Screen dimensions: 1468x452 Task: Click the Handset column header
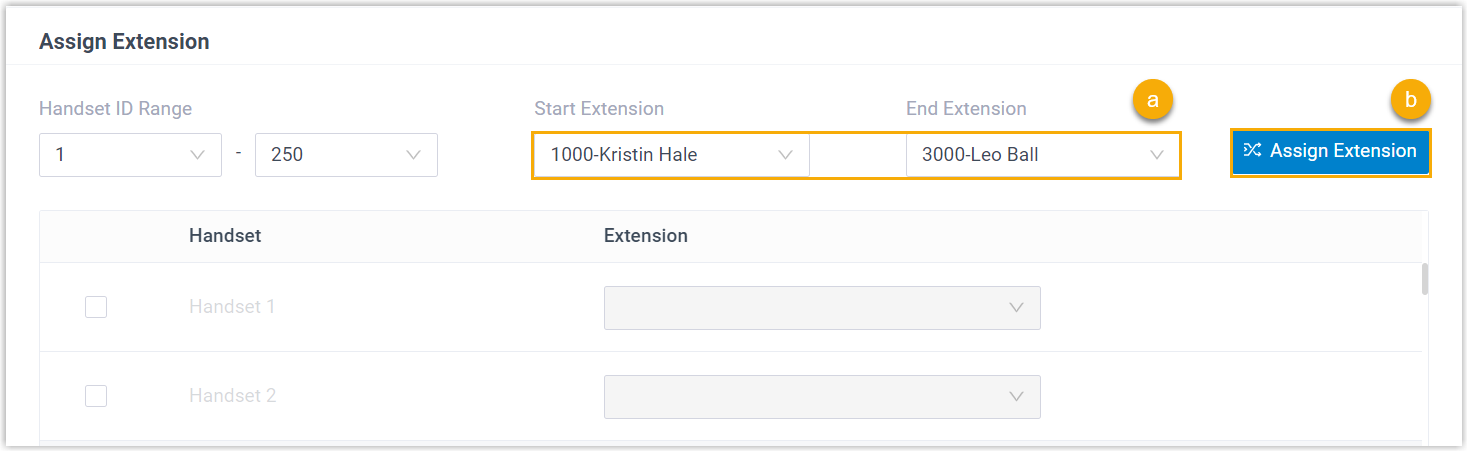[225, 236]
